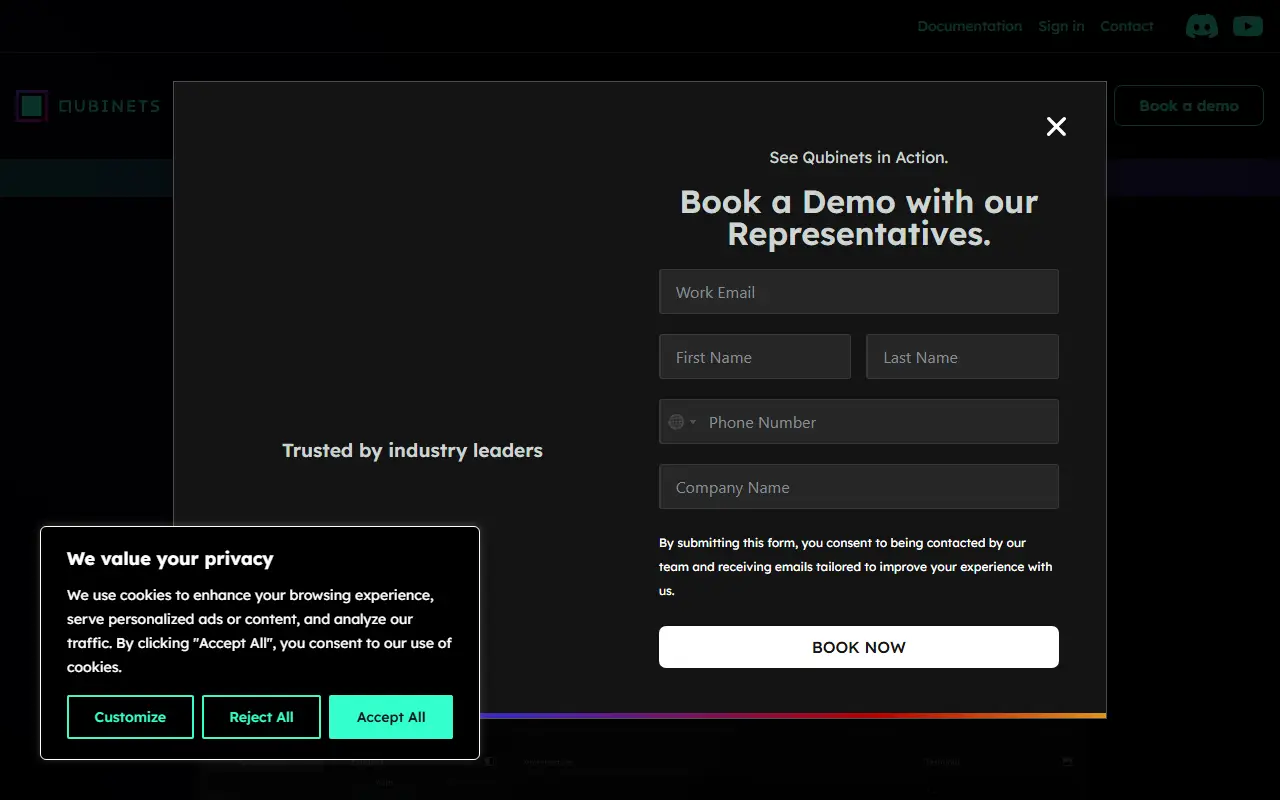Click the "By submitting this form" consent text
Image resolution: width=1280 pixels, height=800 pixels.
856,567
